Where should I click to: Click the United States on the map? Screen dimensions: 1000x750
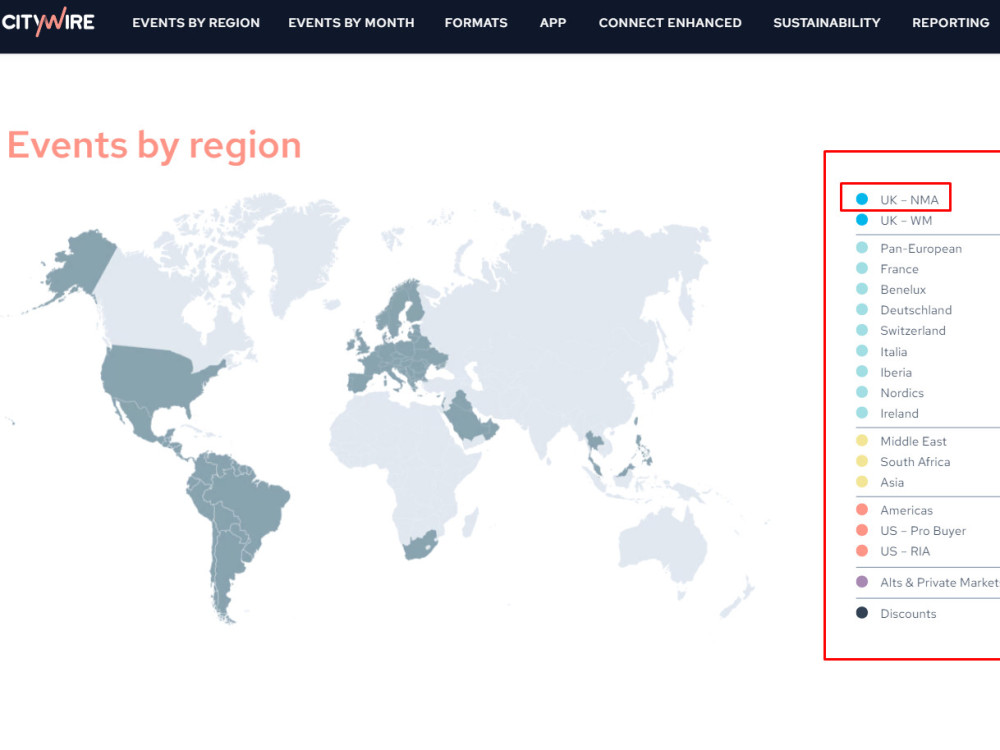click(x=153, y=379)
